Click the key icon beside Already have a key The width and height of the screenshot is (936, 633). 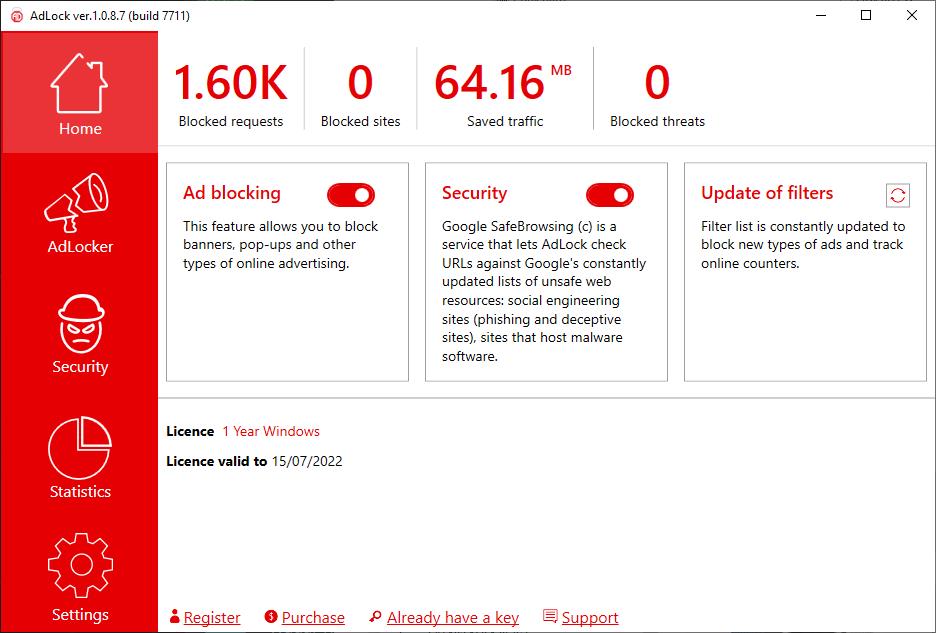pos(375,617)
